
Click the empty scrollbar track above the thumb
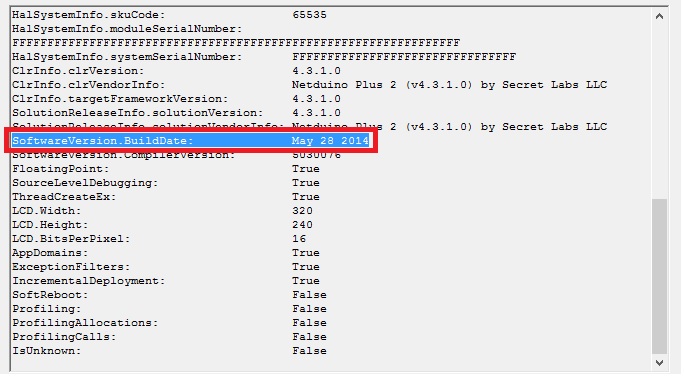pos(659,111)
